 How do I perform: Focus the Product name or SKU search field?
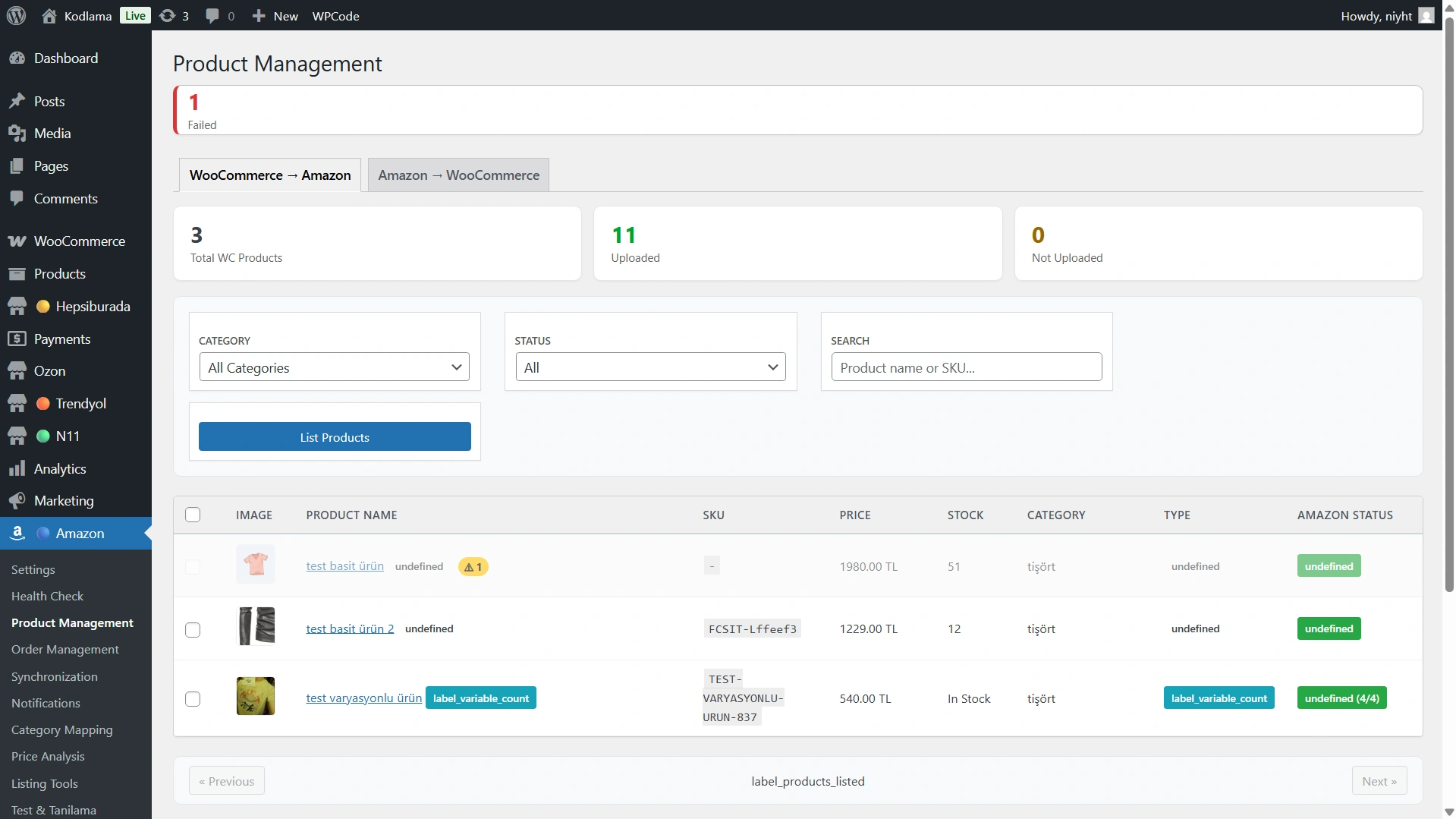pos(966,367)
